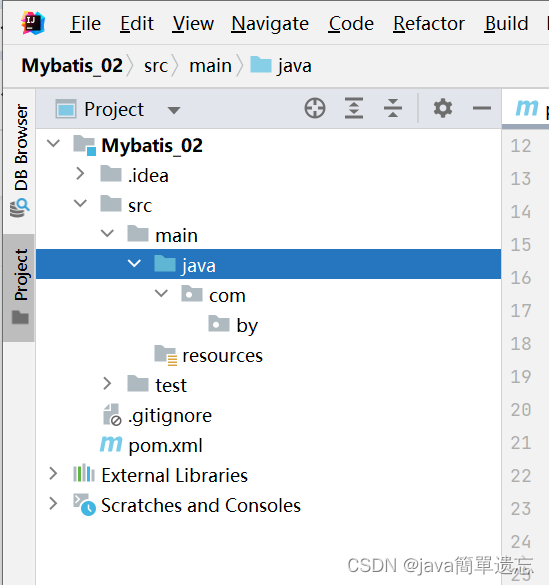Viewport: 549px width, 585px height.
Task: Click the DB Browser database icon
Action: (20, 208)
